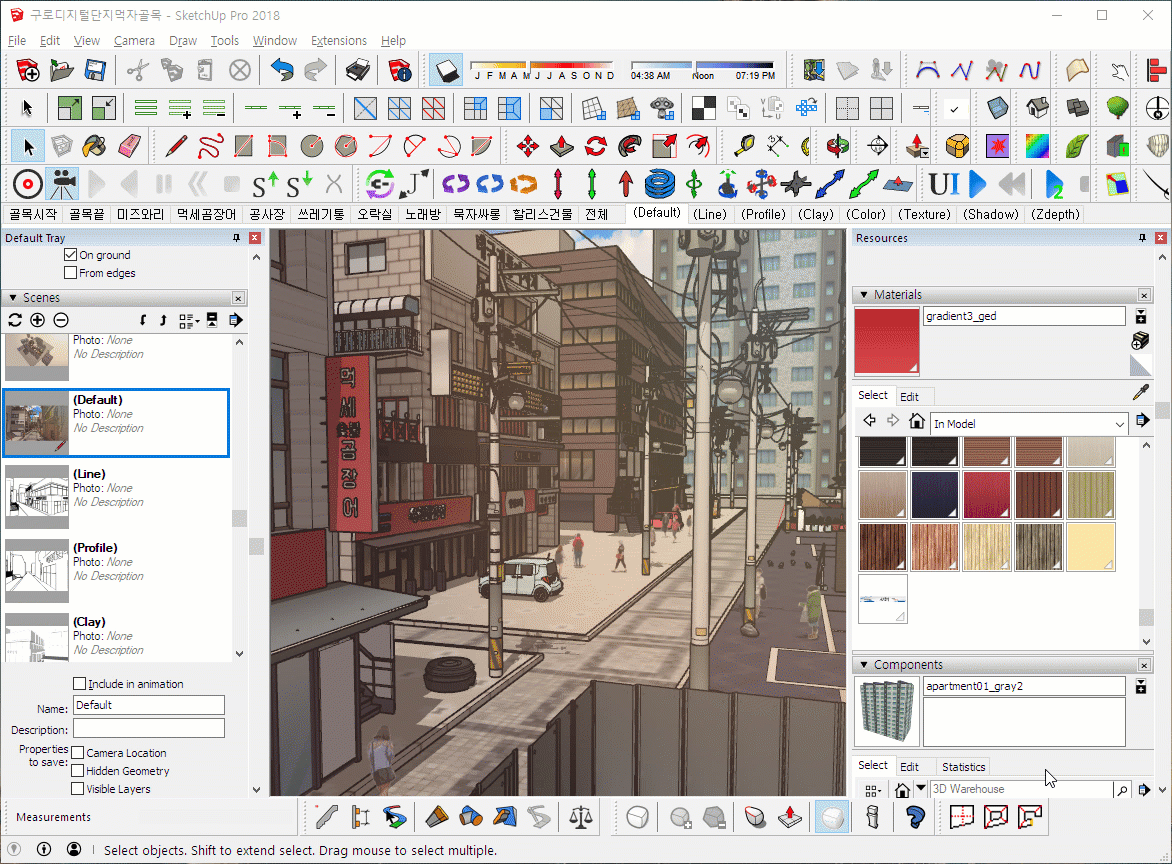Click the Save floppy disk icon
The width and height of the screenshot is (1172, 864).
point(95,71)
